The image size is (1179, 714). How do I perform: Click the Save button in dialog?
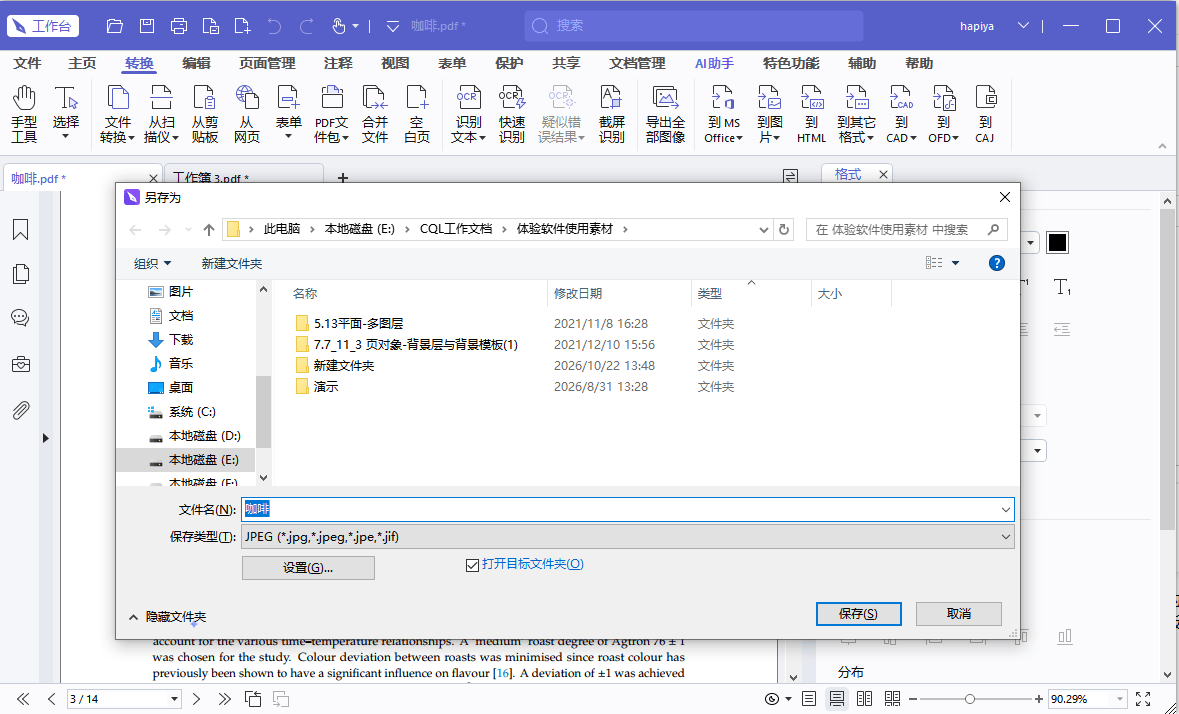(858, 613)
